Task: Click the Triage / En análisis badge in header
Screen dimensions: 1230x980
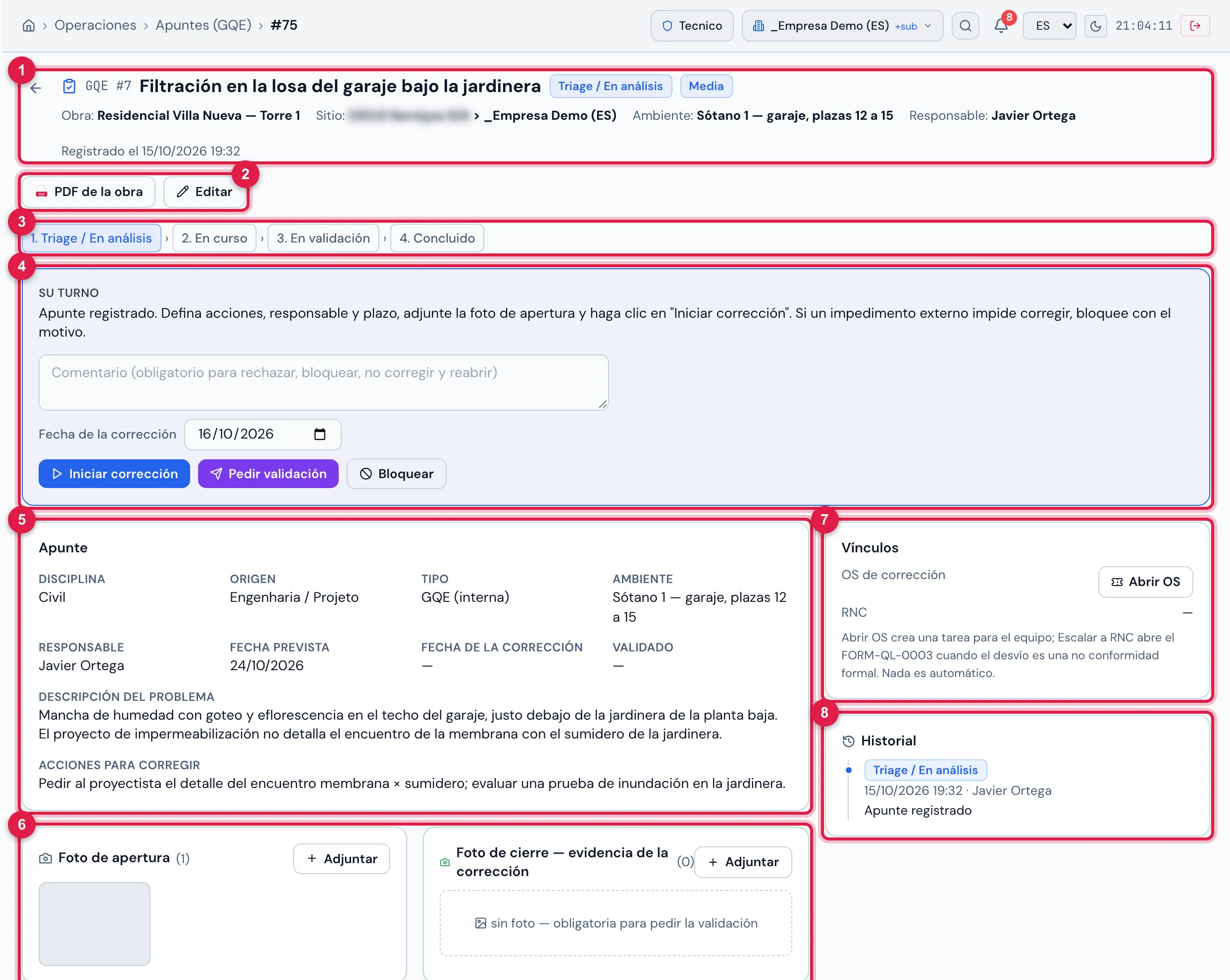Action: (611, 86)
